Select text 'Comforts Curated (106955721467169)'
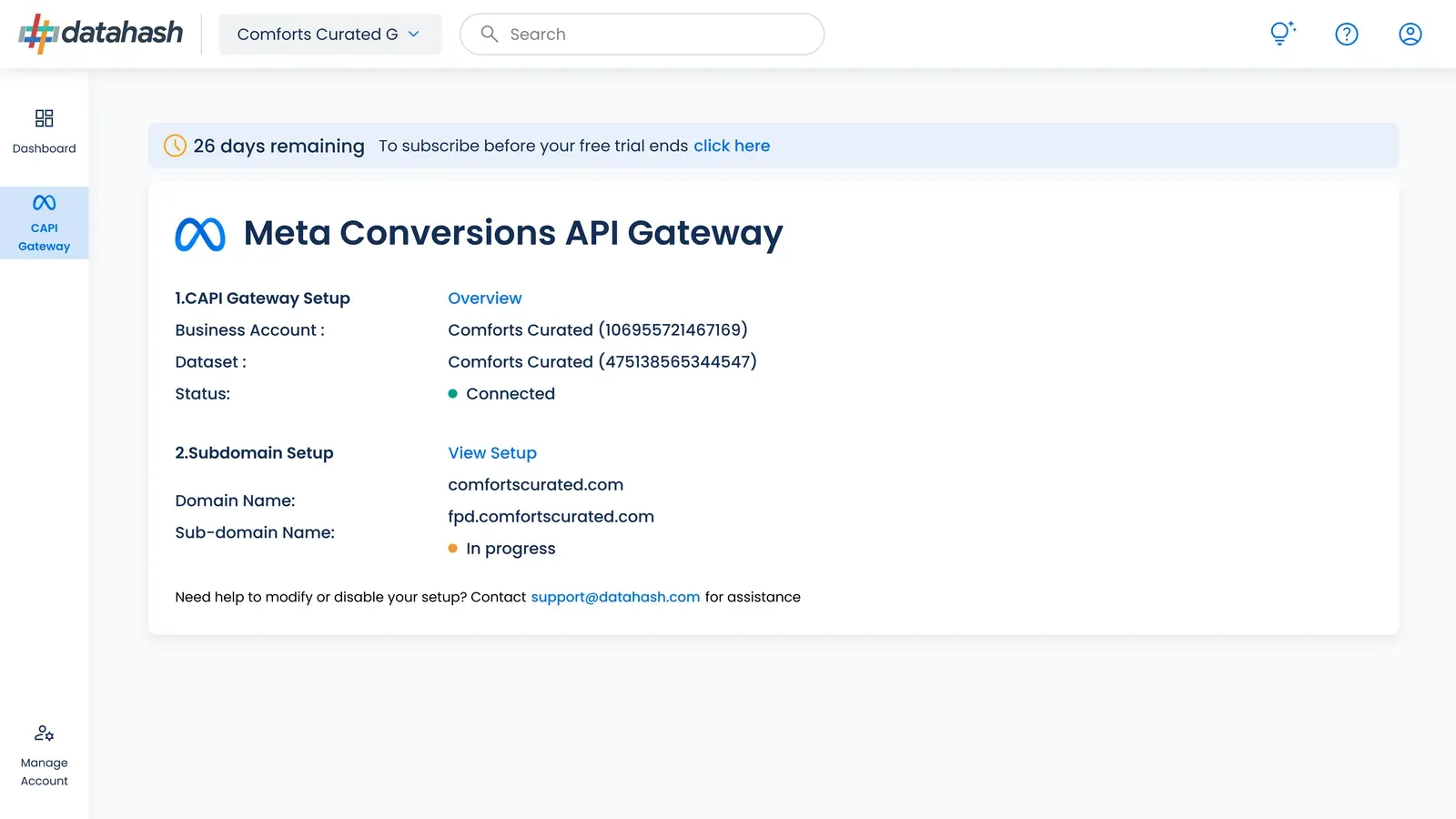 (598, 329)
